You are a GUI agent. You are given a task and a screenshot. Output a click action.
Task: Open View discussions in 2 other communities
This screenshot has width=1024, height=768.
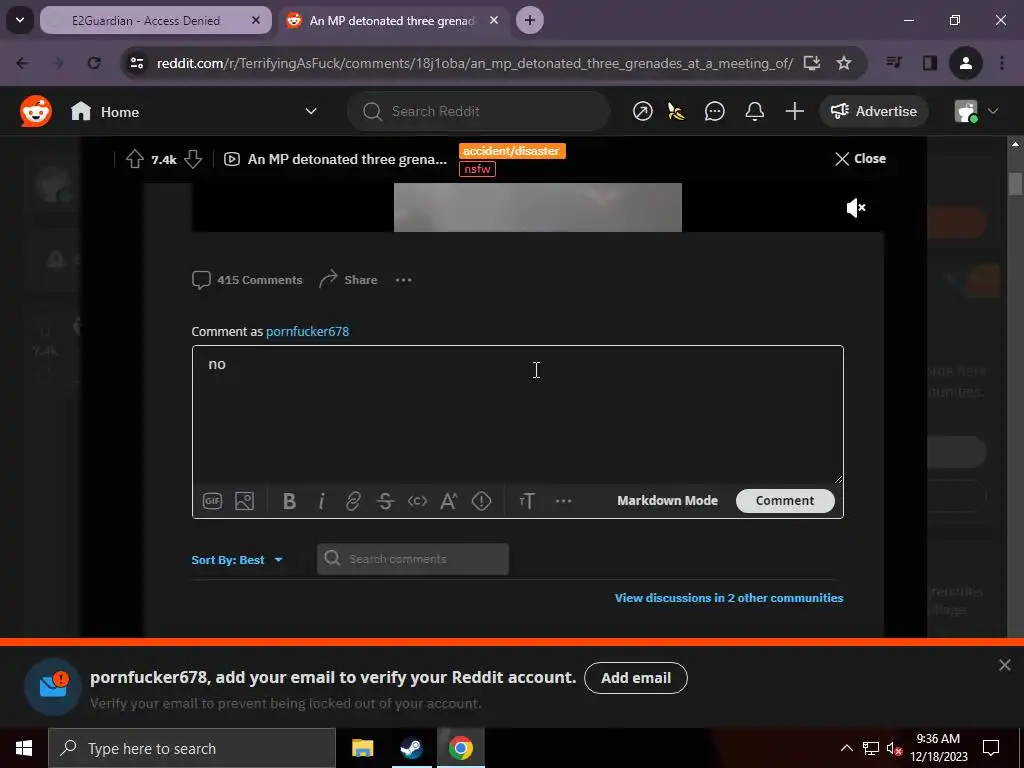(729, 598)
